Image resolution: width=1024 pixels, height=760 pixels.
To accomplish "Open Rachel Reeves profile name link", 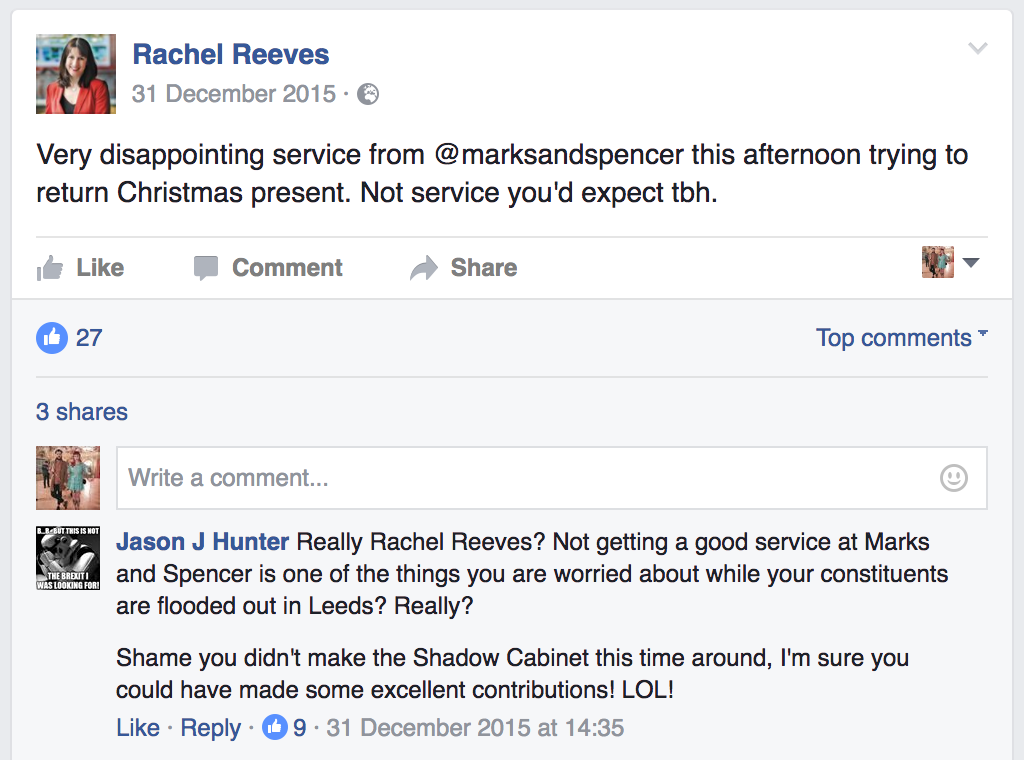I will [231, 54].
